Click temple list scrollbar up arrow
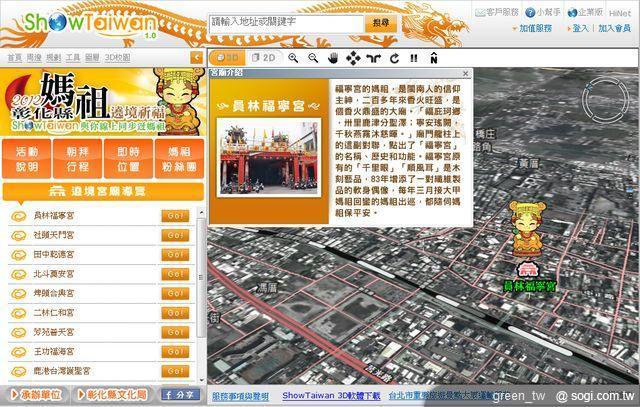640x407 pixels. (201, 213)
